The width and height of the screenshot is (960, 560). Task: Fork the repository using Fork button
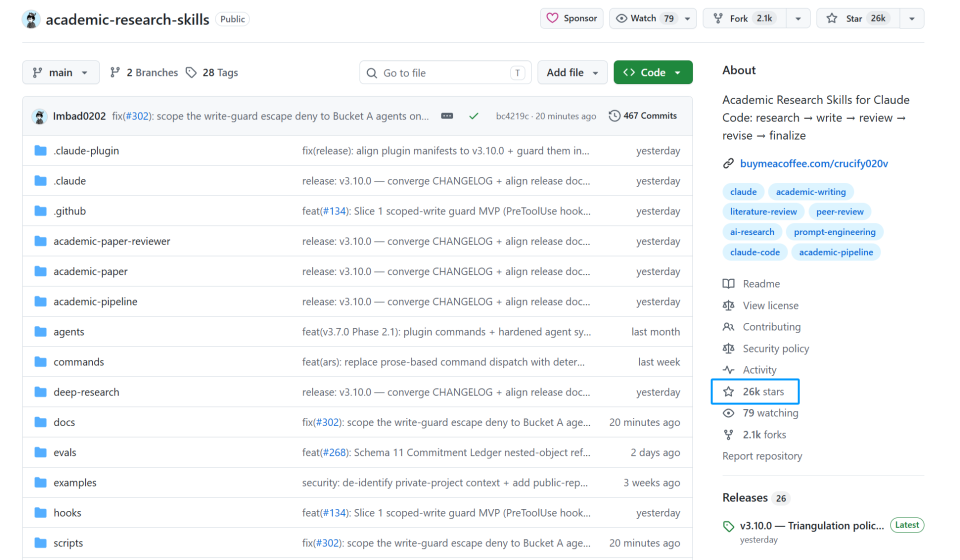(x=743, y=18)
